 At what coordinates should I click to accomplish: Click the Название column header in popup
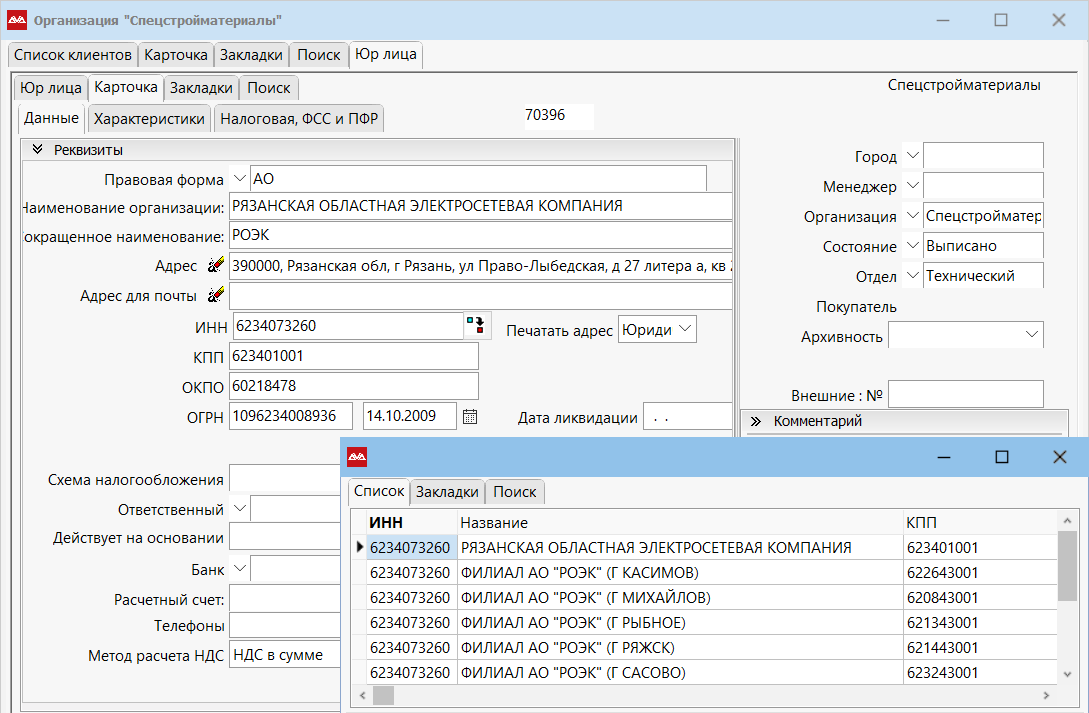[x=680, y=522]
